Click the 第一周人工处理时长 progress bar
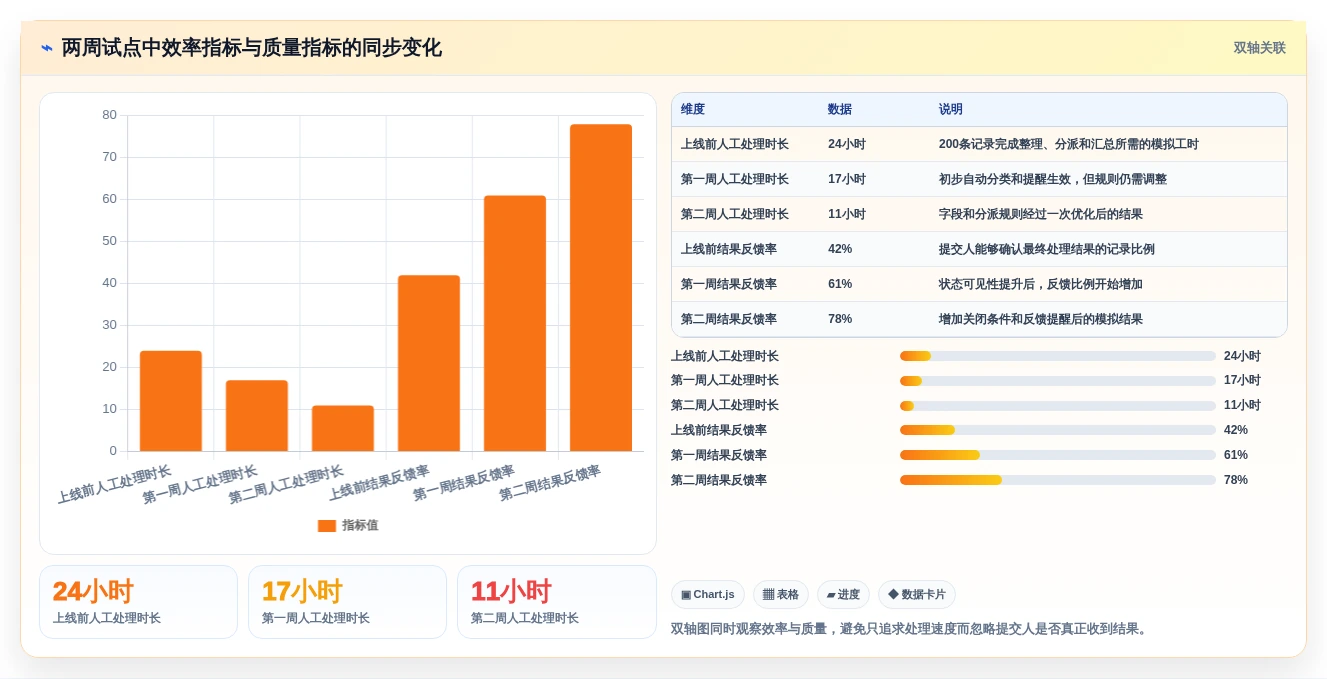The image size is (1327, 679). 1058,381
